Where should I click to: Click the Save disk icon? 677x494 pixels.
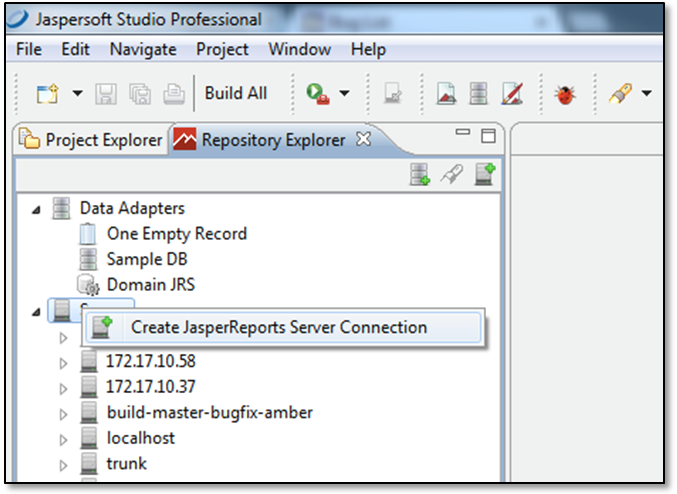coord(106,94)
